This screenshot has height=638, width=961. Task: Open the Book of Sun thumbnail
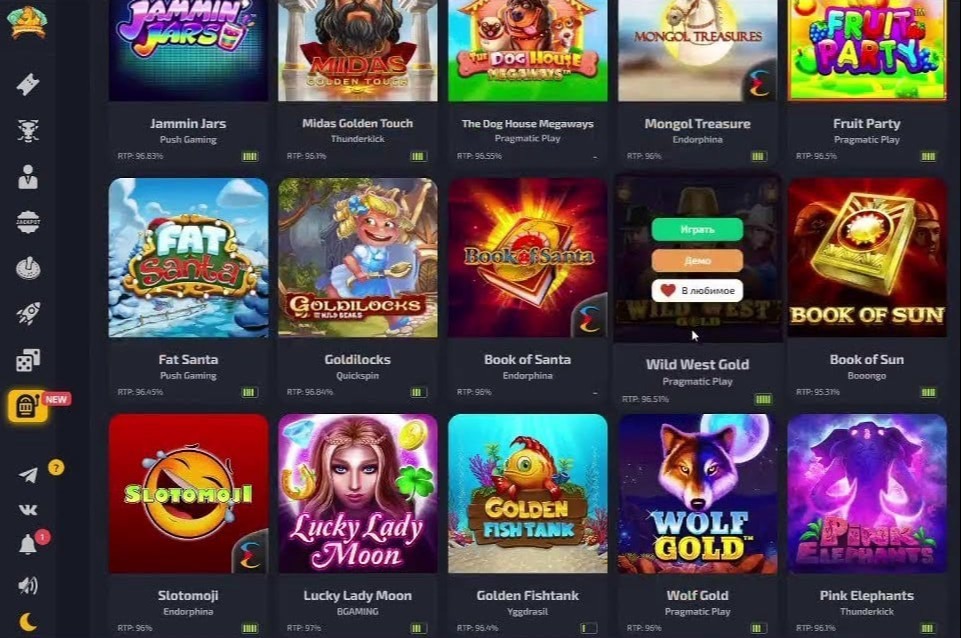point(867,257)
